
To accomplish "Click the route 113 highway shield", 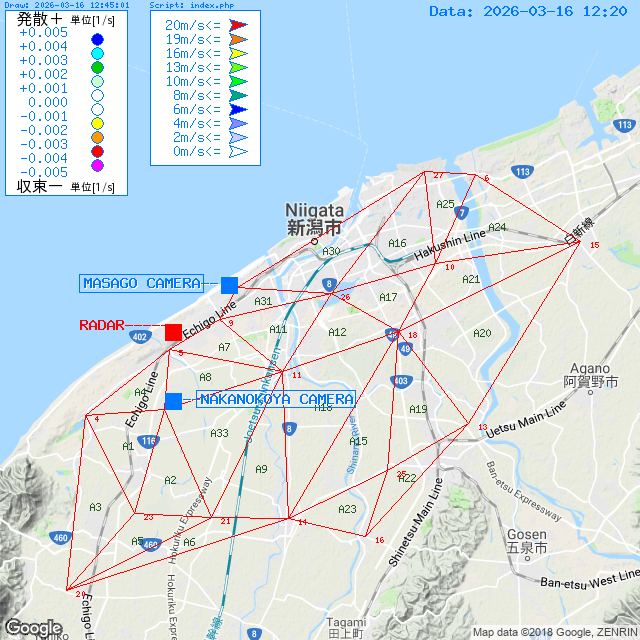I will [x=522, y=172].
